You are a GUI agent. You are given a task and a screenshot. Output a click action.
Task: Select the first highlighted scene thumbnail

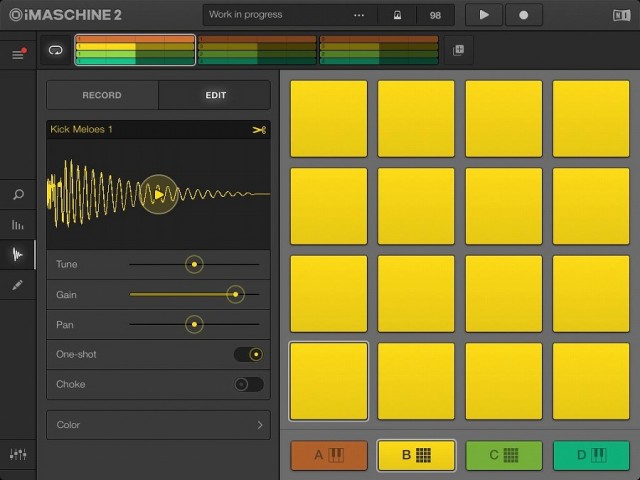[135, 50]
